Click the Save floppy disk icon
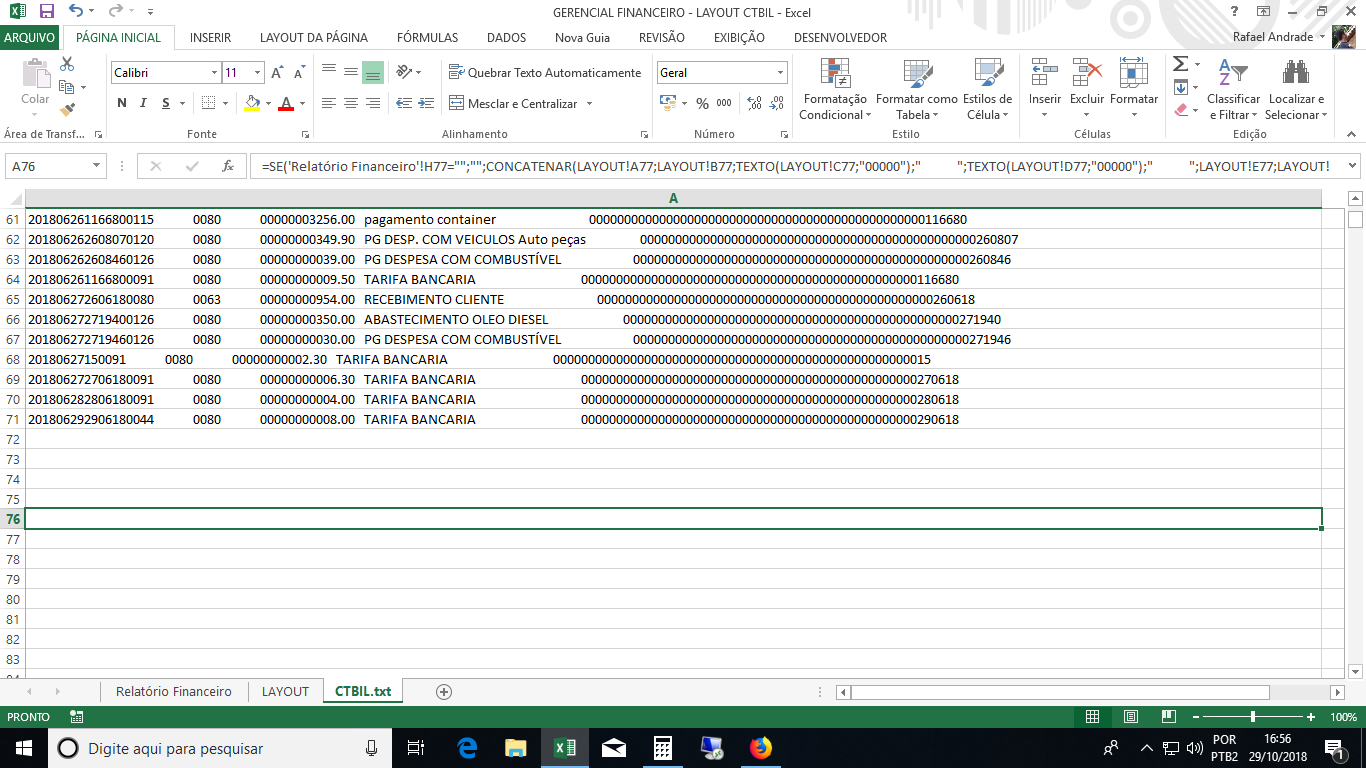Viewport: 1366px width, 768px height. pos(46,11)
